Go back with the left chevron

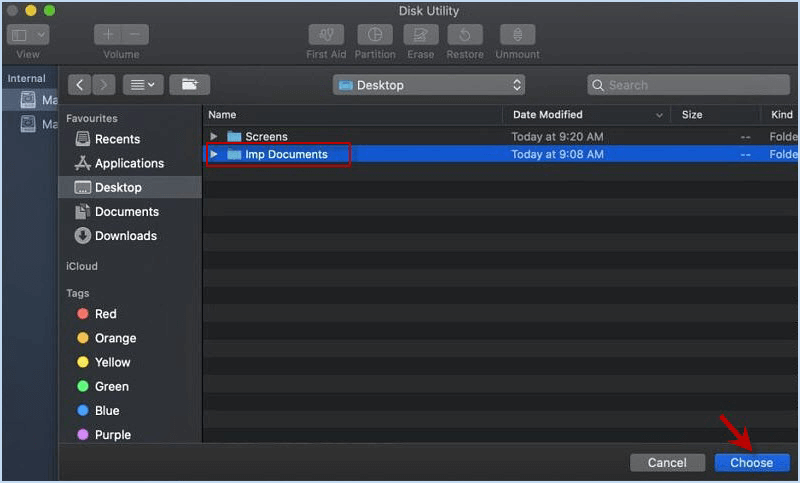coord(80,85)
